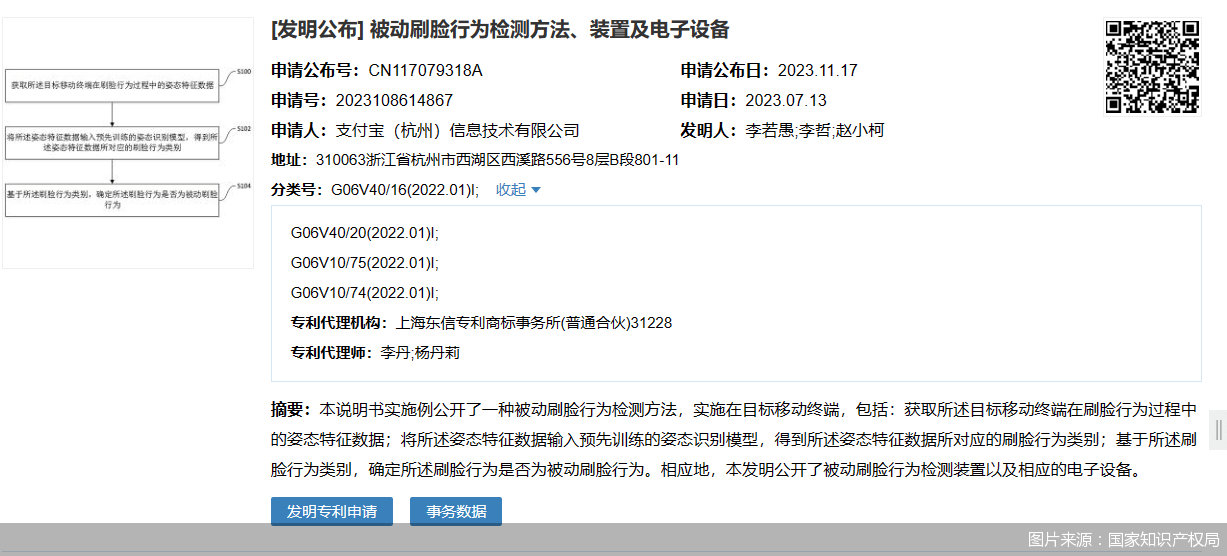Click the 收起 collapse link
Screen dimensions: 1227x556
coord(511,190)
